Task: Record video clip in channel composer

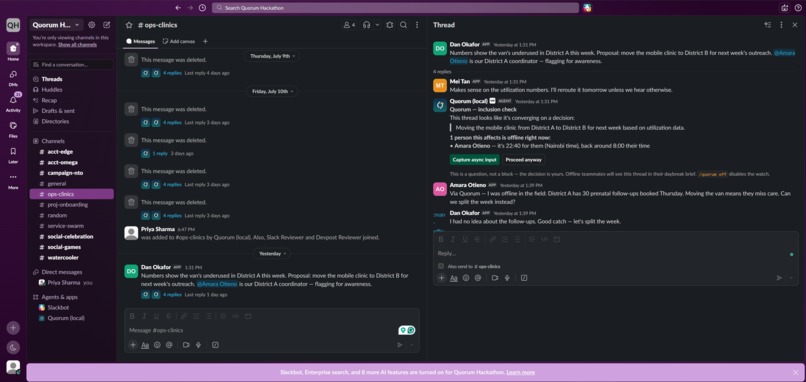Action: (x=186, y=345)
